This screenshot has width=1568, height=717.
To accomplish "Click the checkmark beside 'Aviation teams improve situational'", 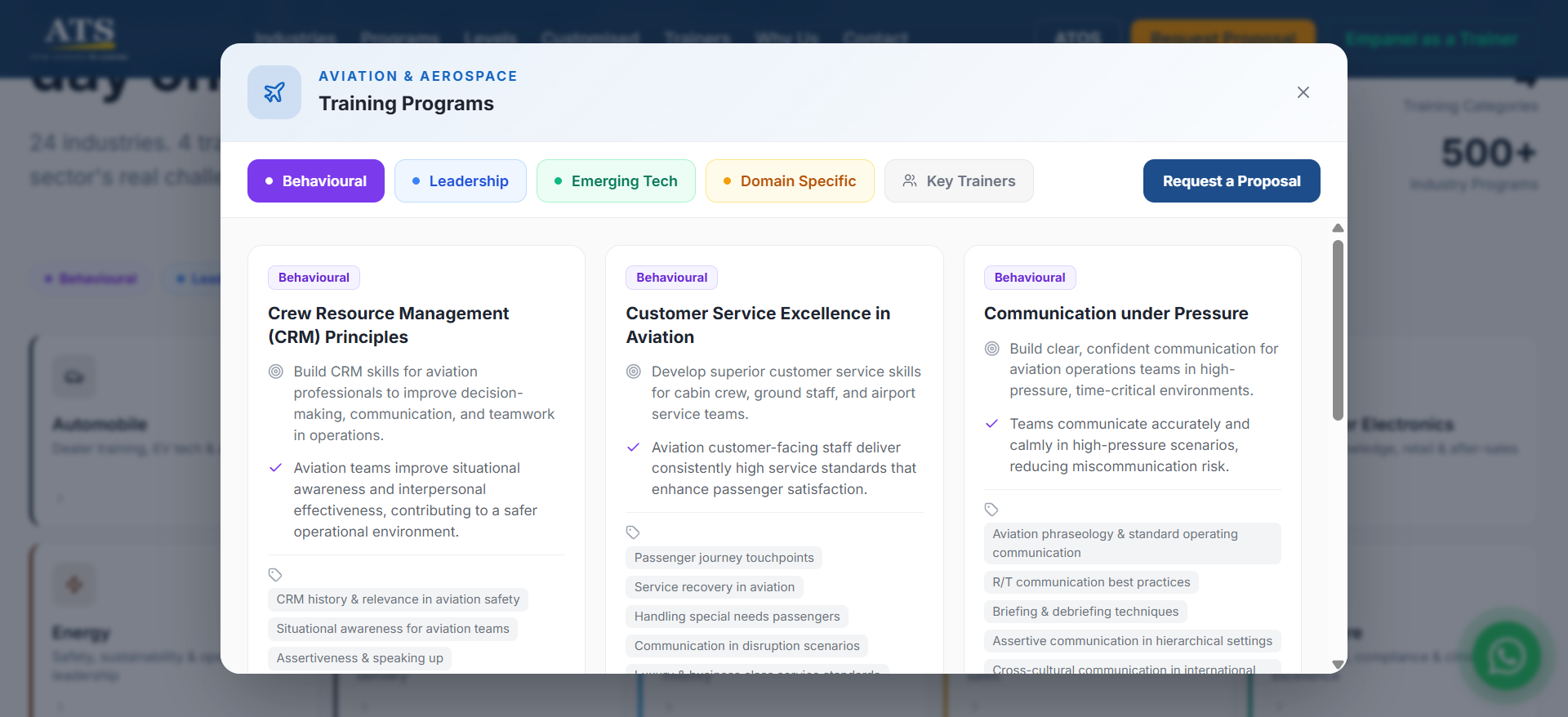I will point(276,468).
